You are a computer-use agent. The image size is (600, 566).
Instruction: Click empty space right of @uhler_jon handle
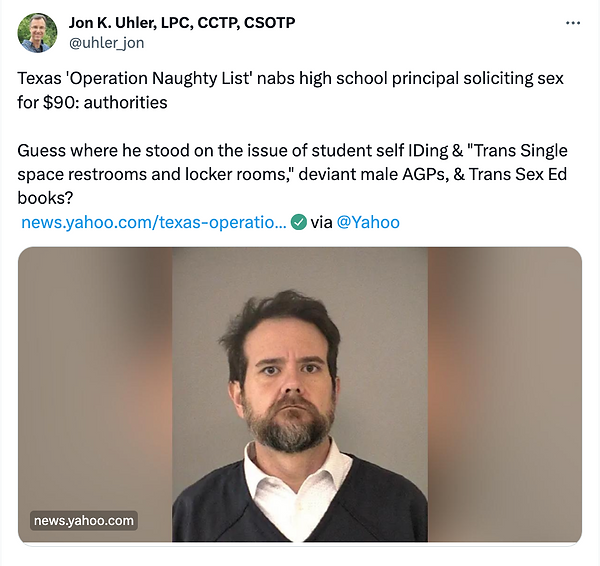(x=344, y=43)
